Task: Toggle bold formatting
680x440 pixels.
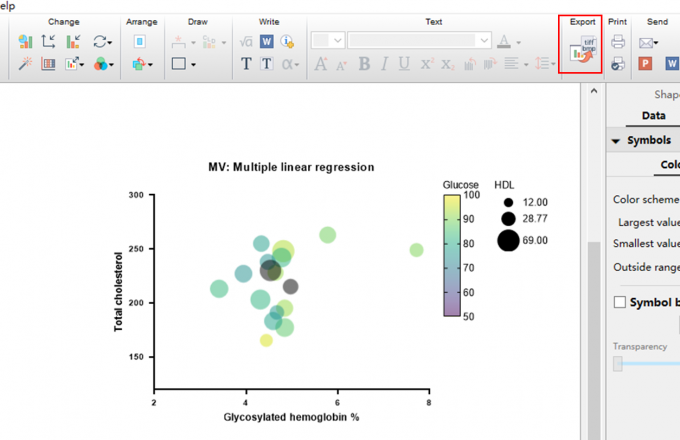Action: 364,64
